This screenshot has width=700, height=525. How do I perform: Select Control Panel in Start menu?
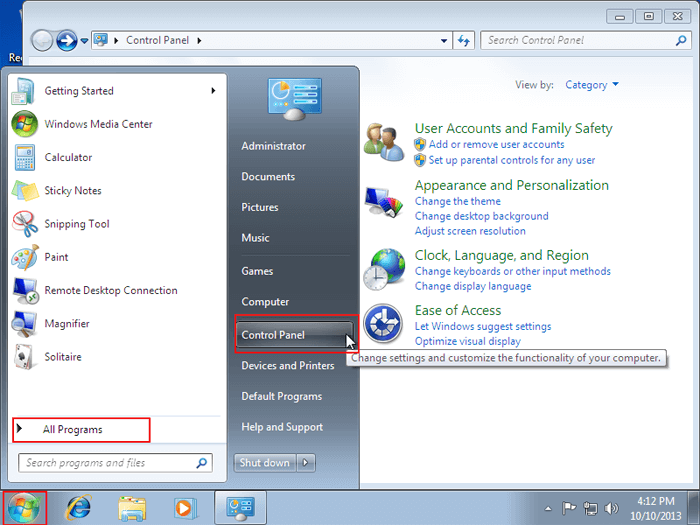pos(295,335)
